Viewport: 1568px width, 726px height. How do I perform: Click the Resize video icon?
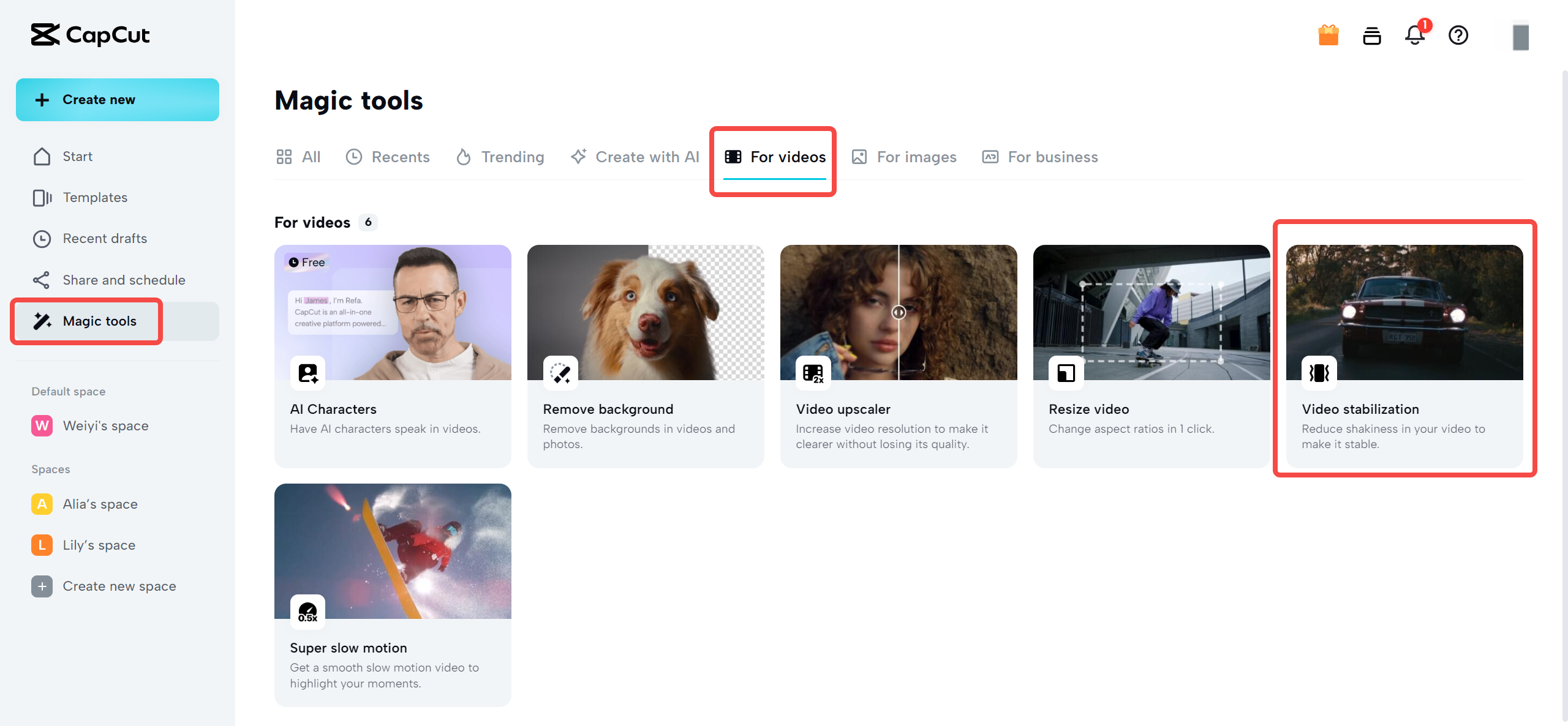coord(1066,373)
